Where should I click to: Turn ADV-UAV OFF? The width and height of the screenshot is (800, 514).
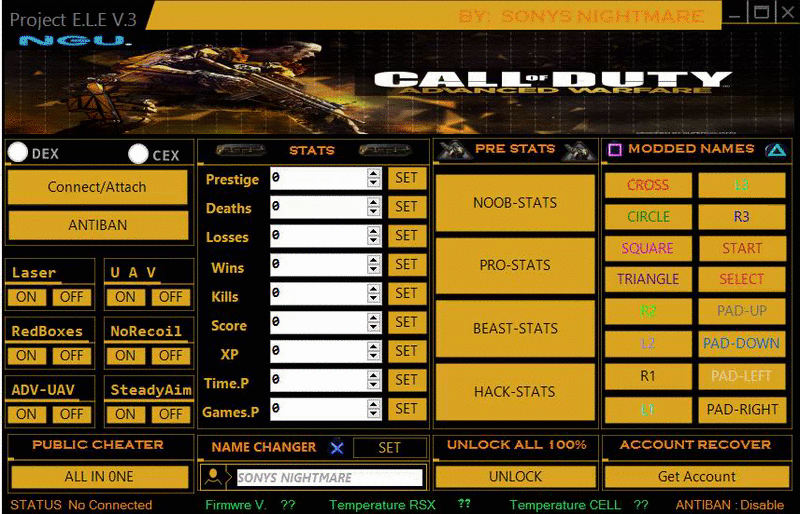pos(72,414)
